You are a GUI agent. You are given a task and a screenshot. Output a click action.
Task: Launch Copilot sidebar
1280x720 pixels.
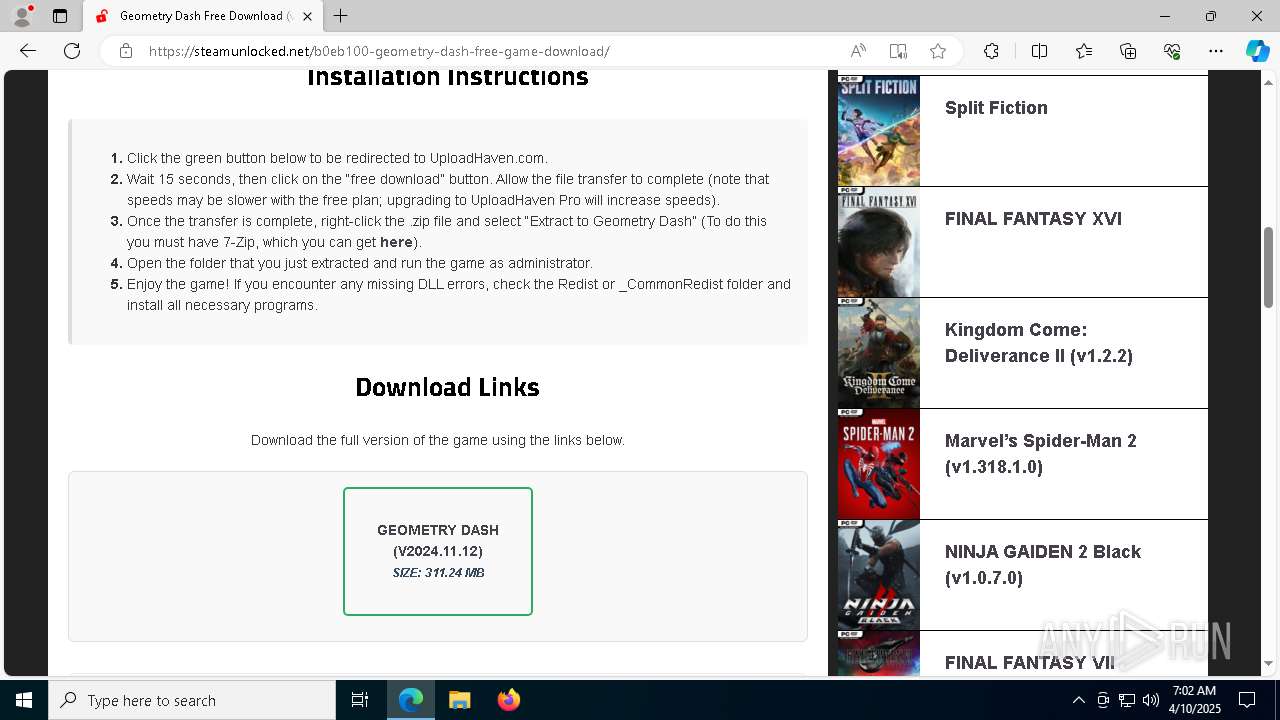tap(1257, 51)
